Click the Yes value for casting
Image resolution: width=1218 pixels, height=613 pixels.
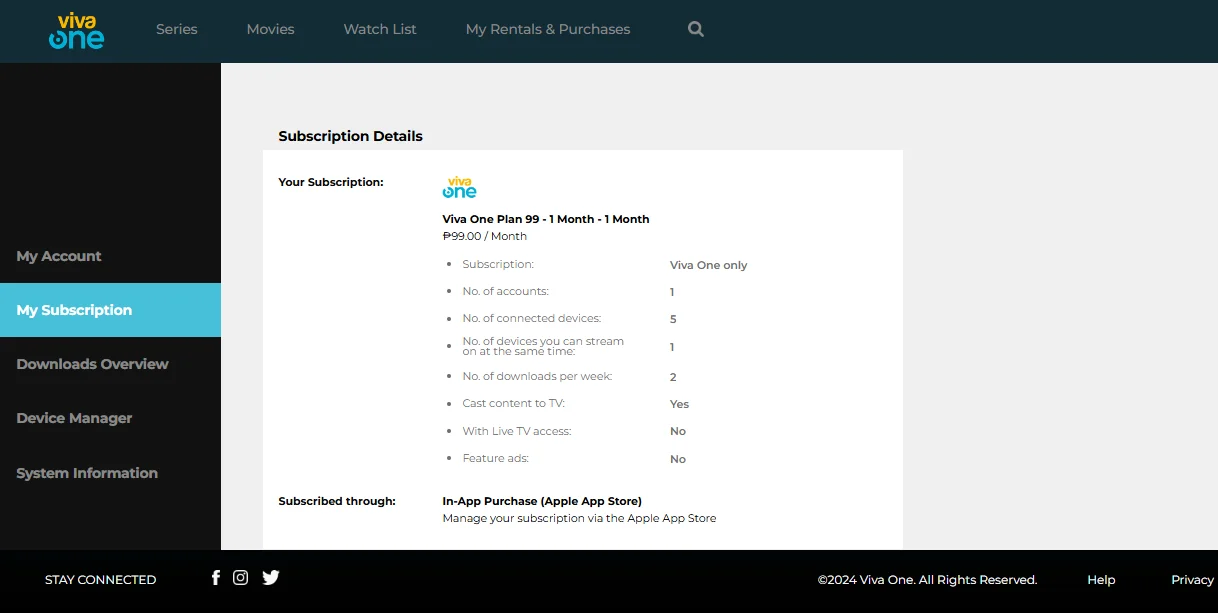pyautogui.click(x=679, y=404)
